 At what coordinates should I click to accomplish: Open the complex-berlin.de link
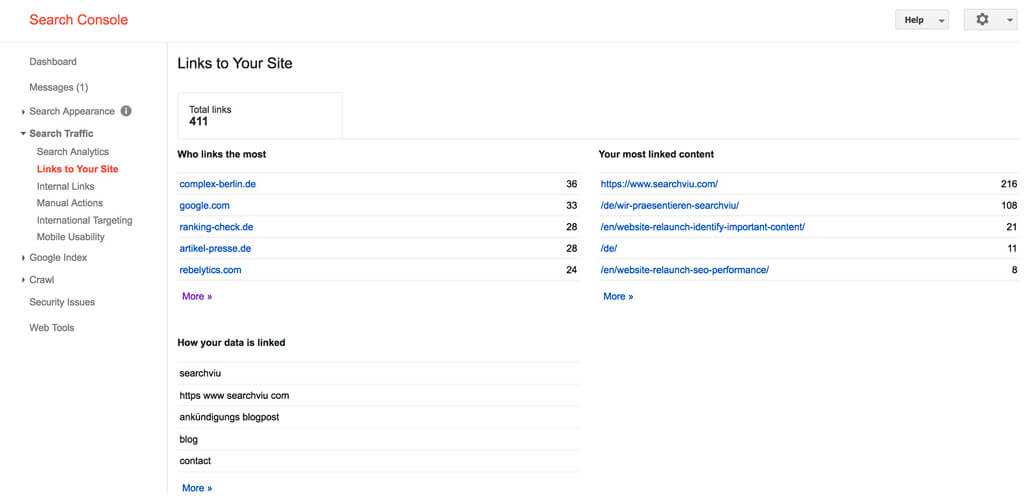point(217,184)
